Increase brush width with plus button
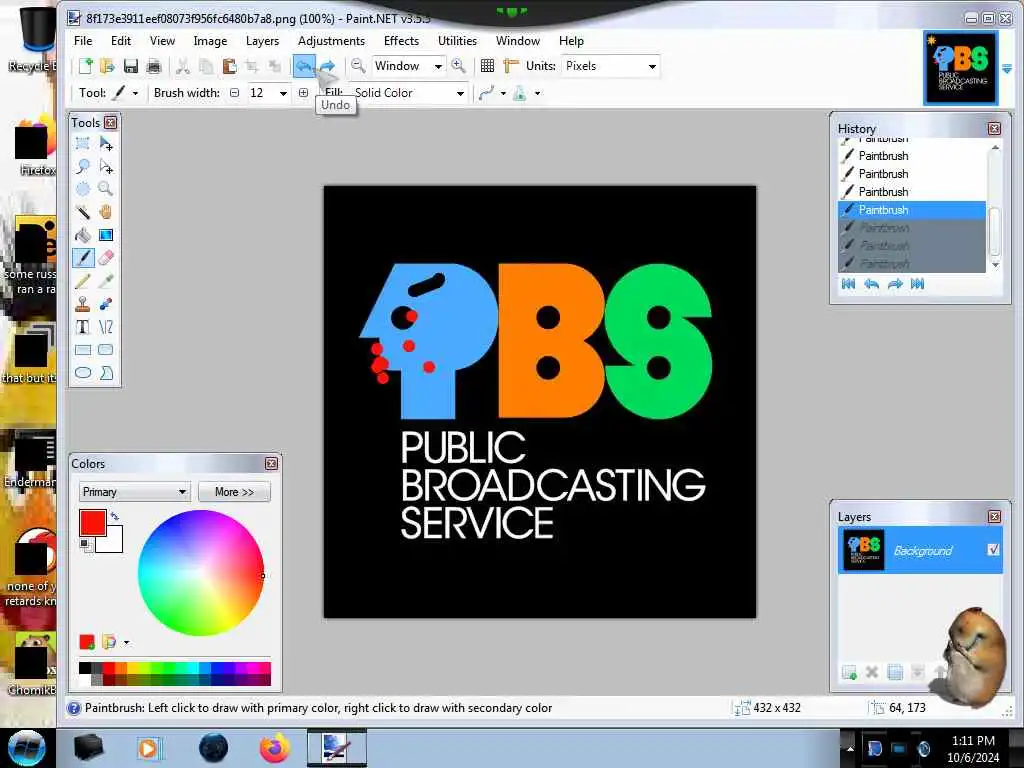The height and width of the screenshot is (768, 1024). coord(303,93)
